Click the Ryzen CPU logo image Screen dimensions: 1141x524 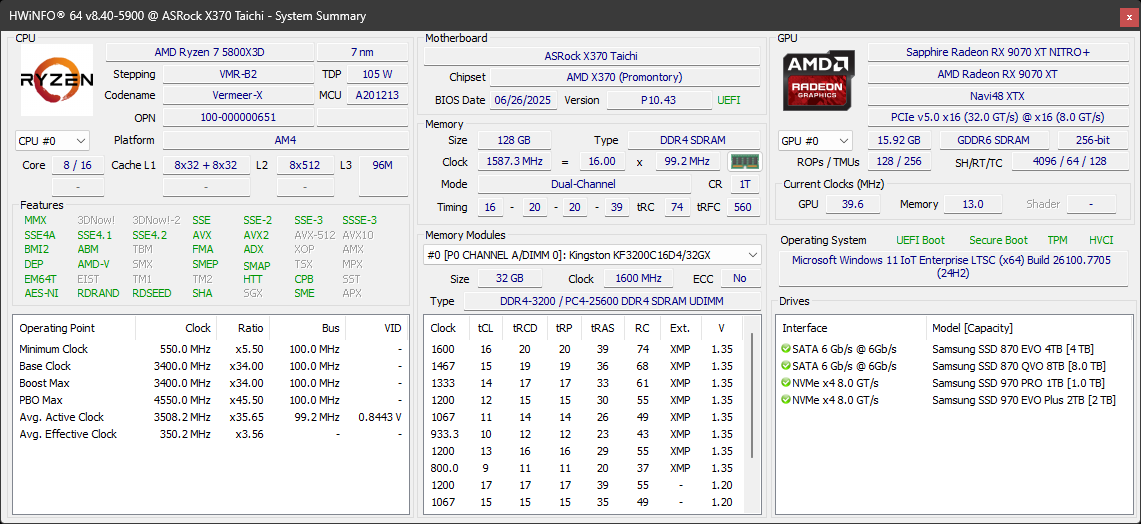click(57, 80)
